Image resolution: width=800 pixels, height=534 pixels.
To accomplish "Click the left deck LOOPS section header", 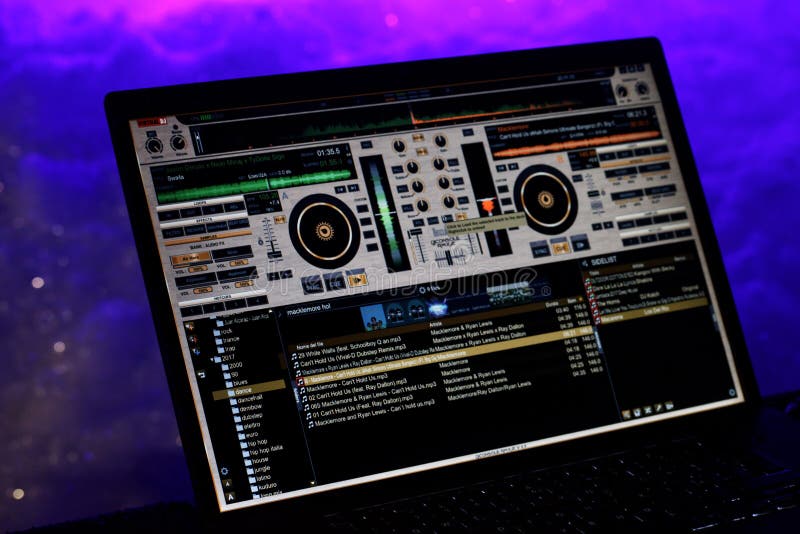I will (201, 204).
